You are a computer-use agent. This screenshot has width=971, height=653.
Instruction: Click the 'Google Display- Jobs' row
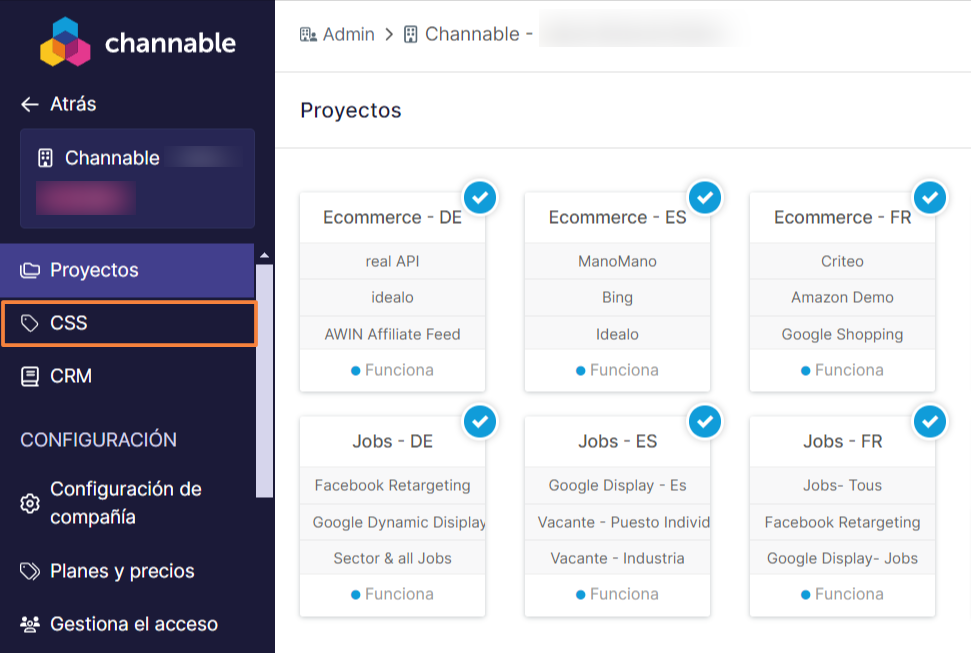(x=842, y=558)
